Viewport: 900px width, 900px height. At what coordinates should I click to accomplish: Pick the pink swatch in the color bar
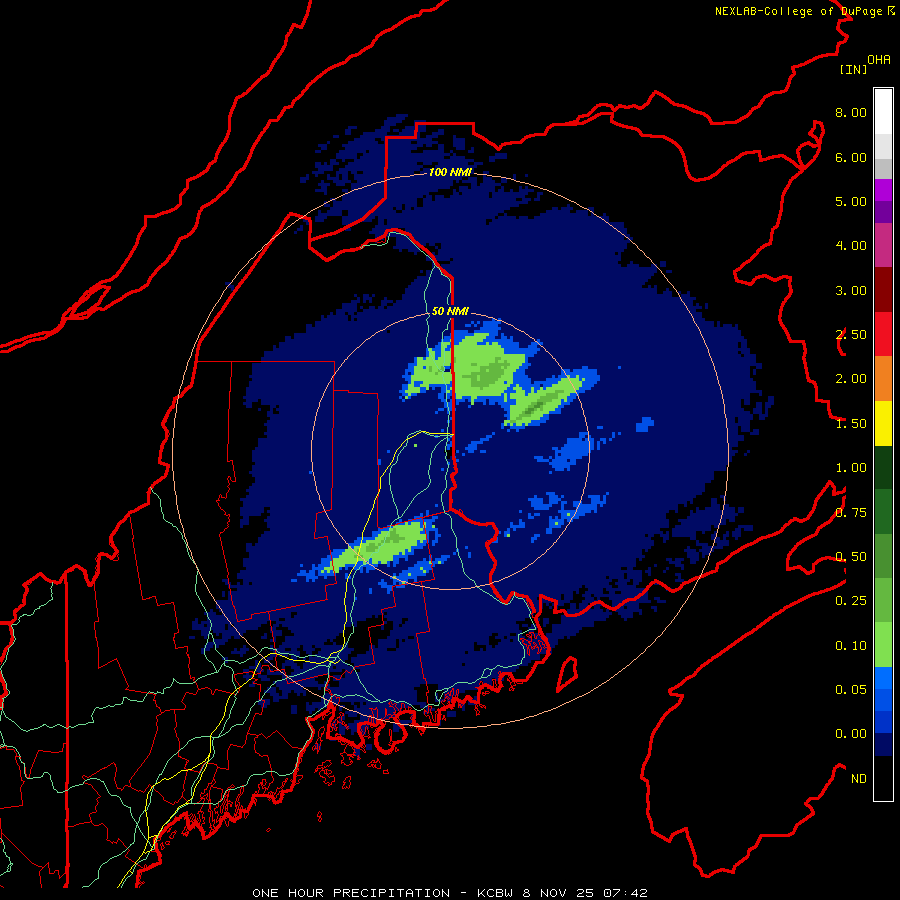(x=883, y=245)
